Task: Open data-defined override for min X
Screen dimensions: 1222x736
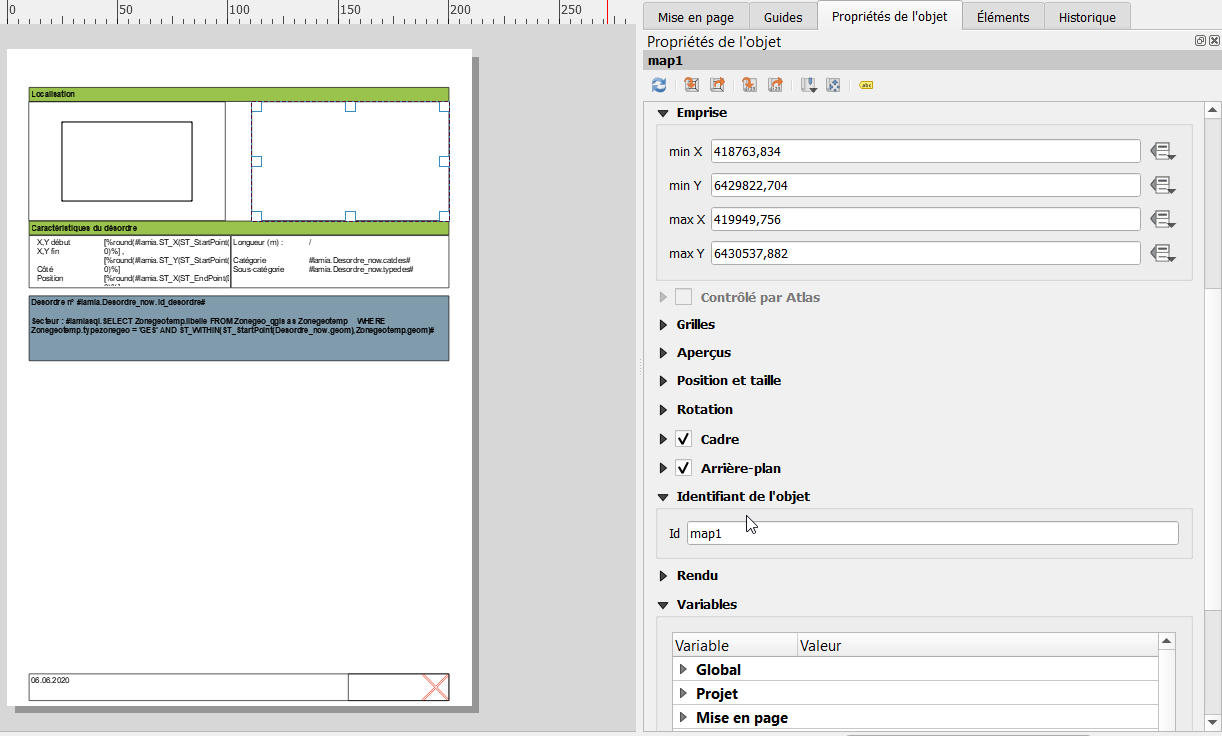Action: tap(1162, 151)
